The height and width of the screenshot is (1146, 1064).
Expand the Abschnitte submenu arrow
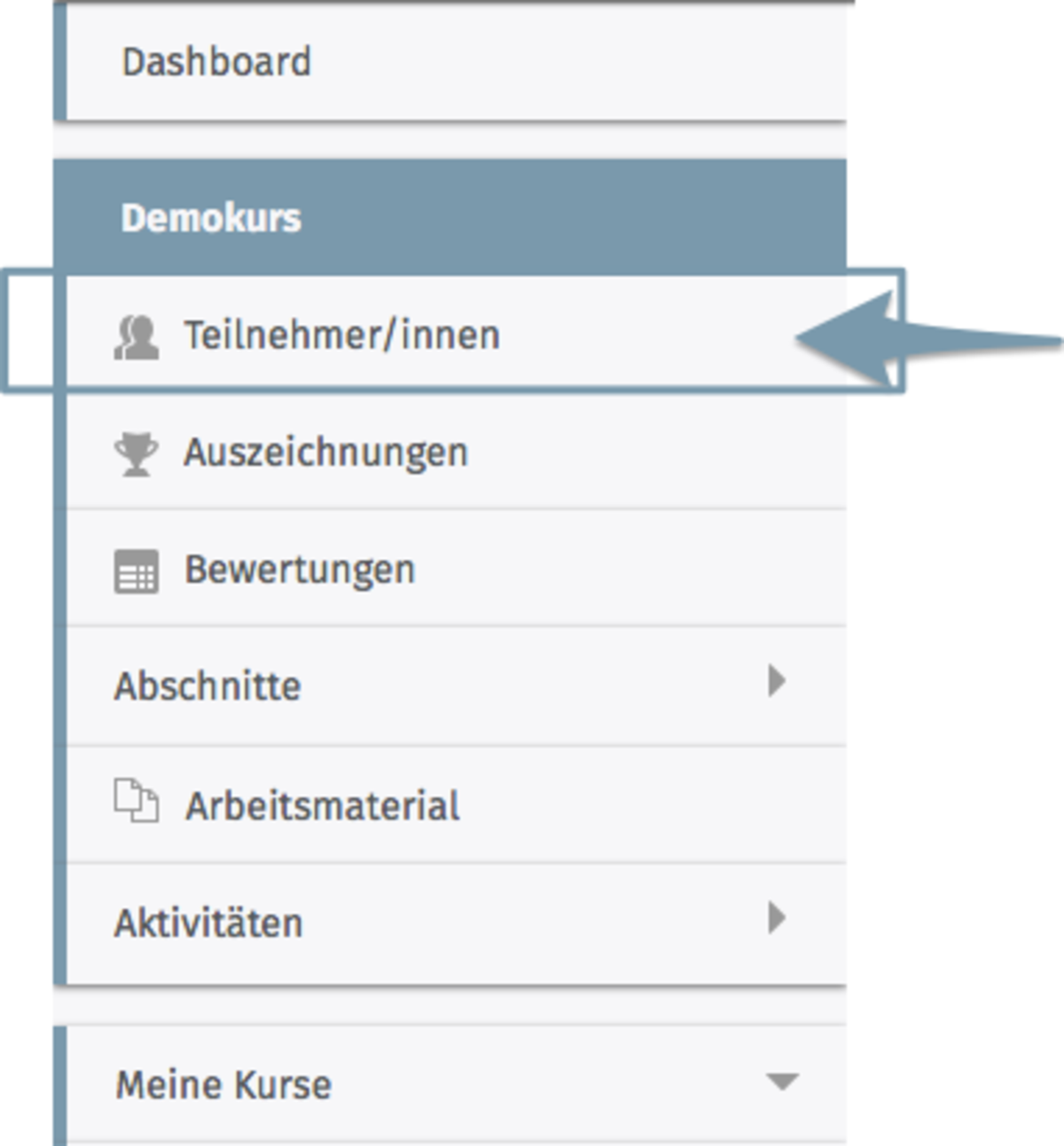click(777, 681)
